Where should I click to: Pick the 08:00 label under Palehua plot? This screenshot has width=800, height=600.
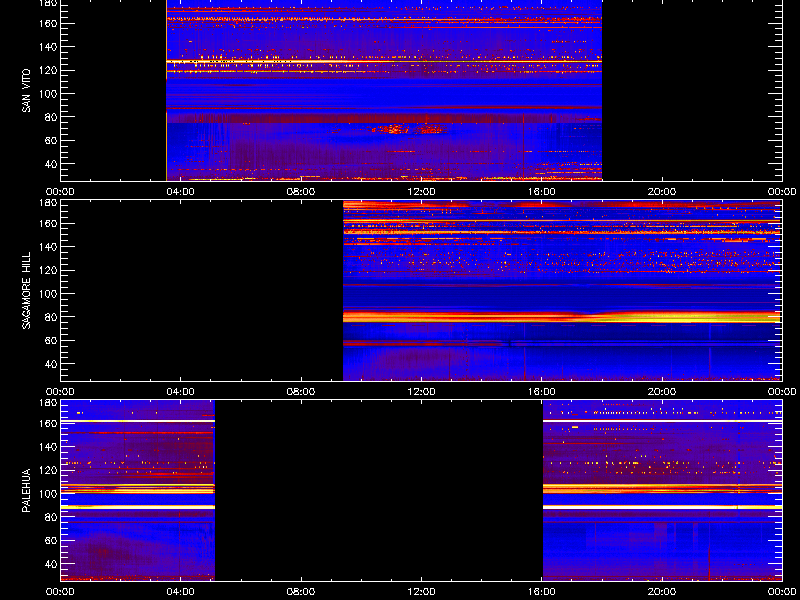tap(301, 592)
